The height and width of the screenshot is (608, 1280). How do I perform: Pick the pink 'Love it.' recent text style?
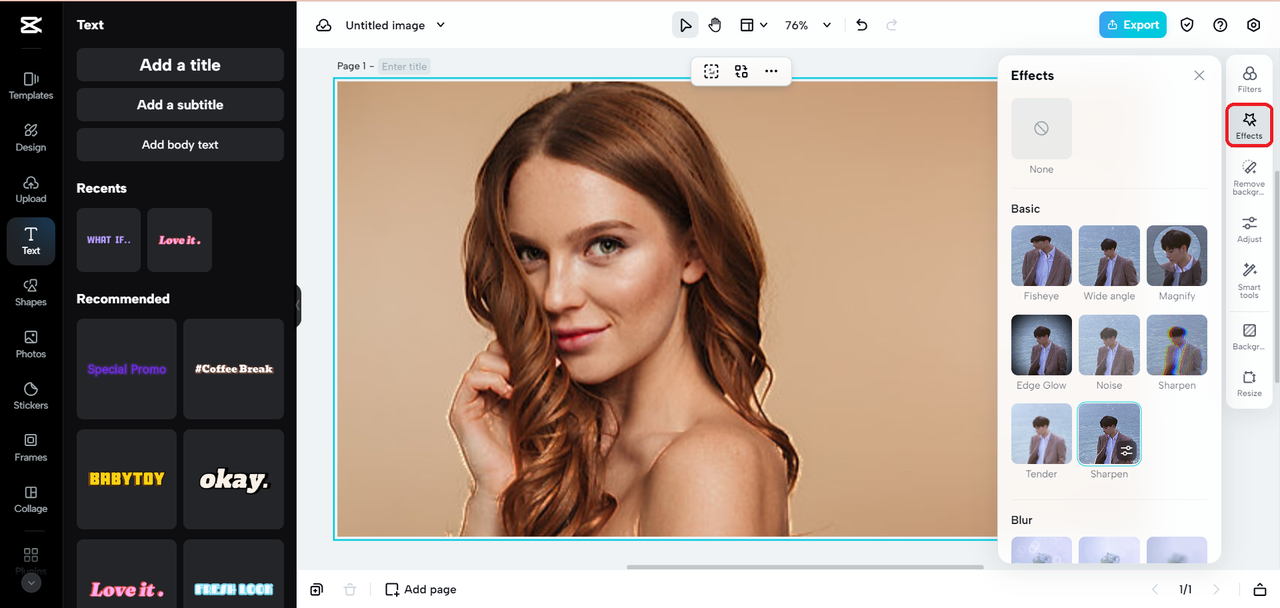click(x=180, y=240)
